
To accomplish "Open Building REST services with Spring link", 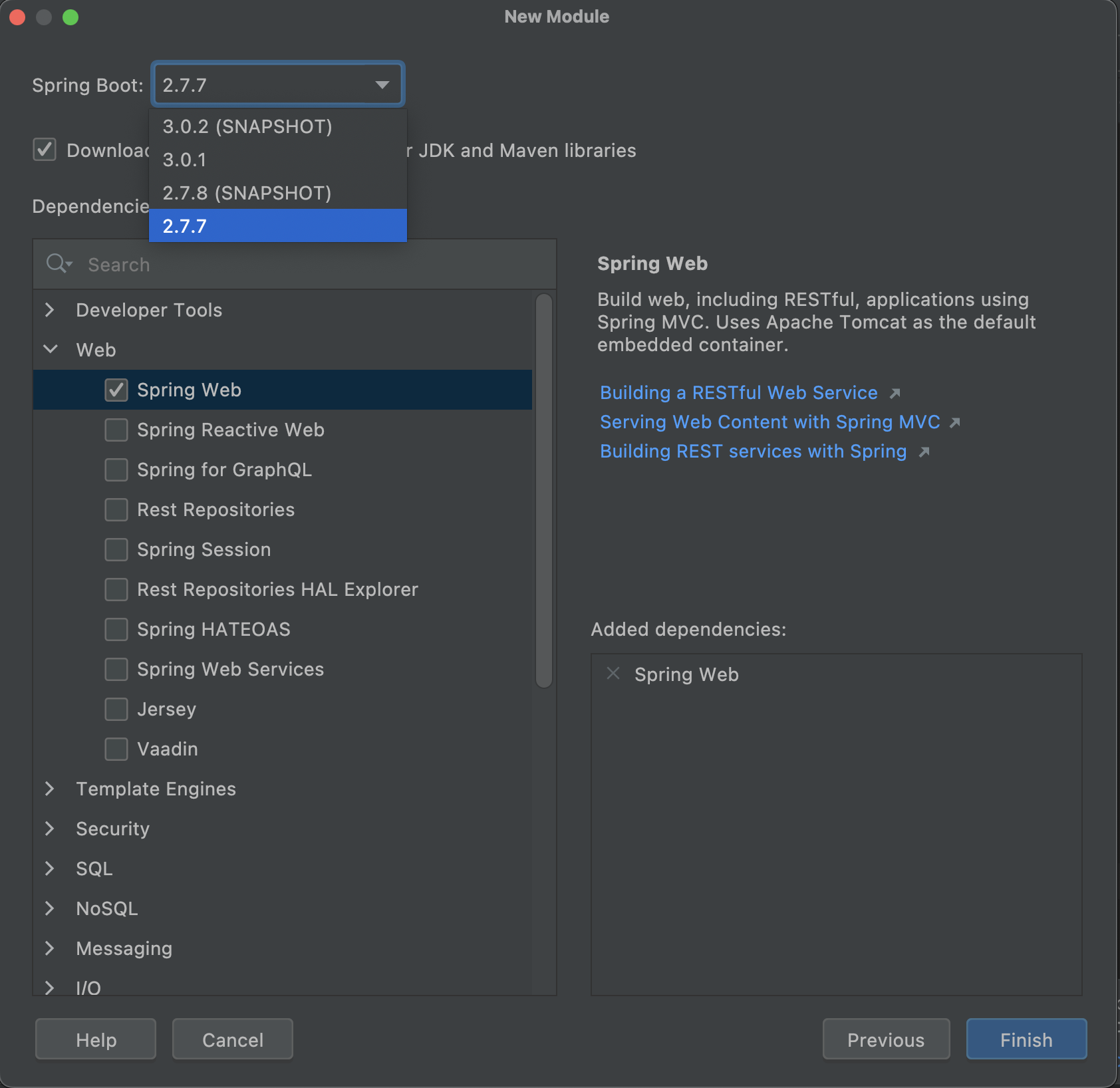I will (753, 452).
